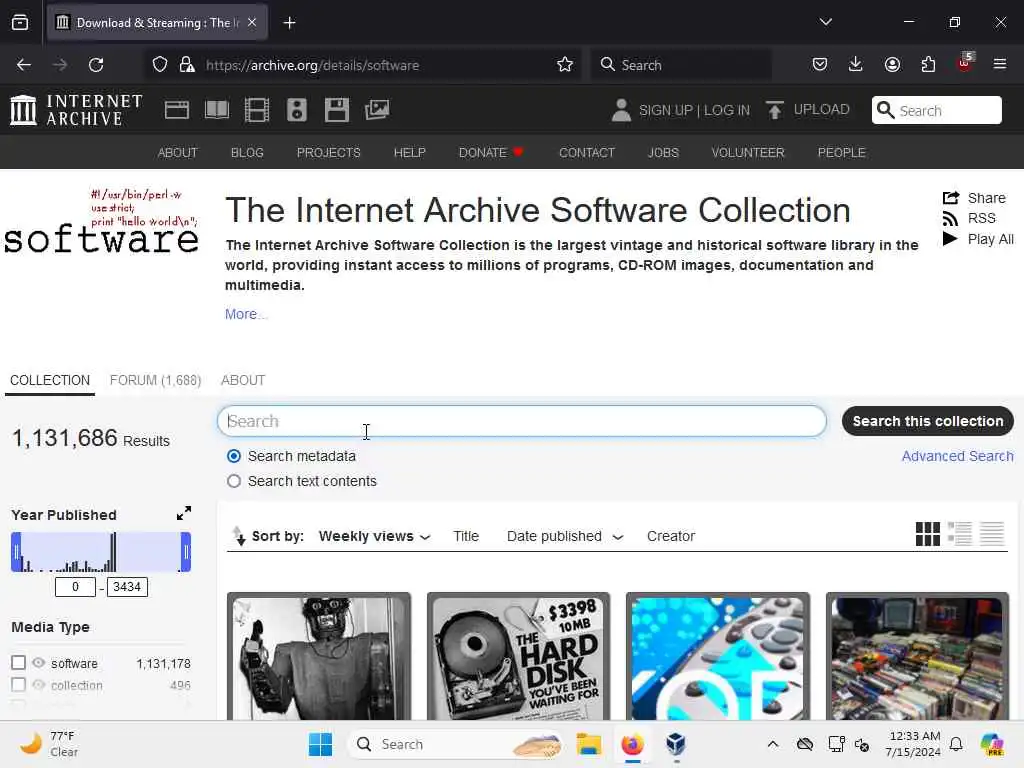Open the Software floppy disk icon
The height and width of the screenshot is (768, 1024).
(x=337, y=110)
